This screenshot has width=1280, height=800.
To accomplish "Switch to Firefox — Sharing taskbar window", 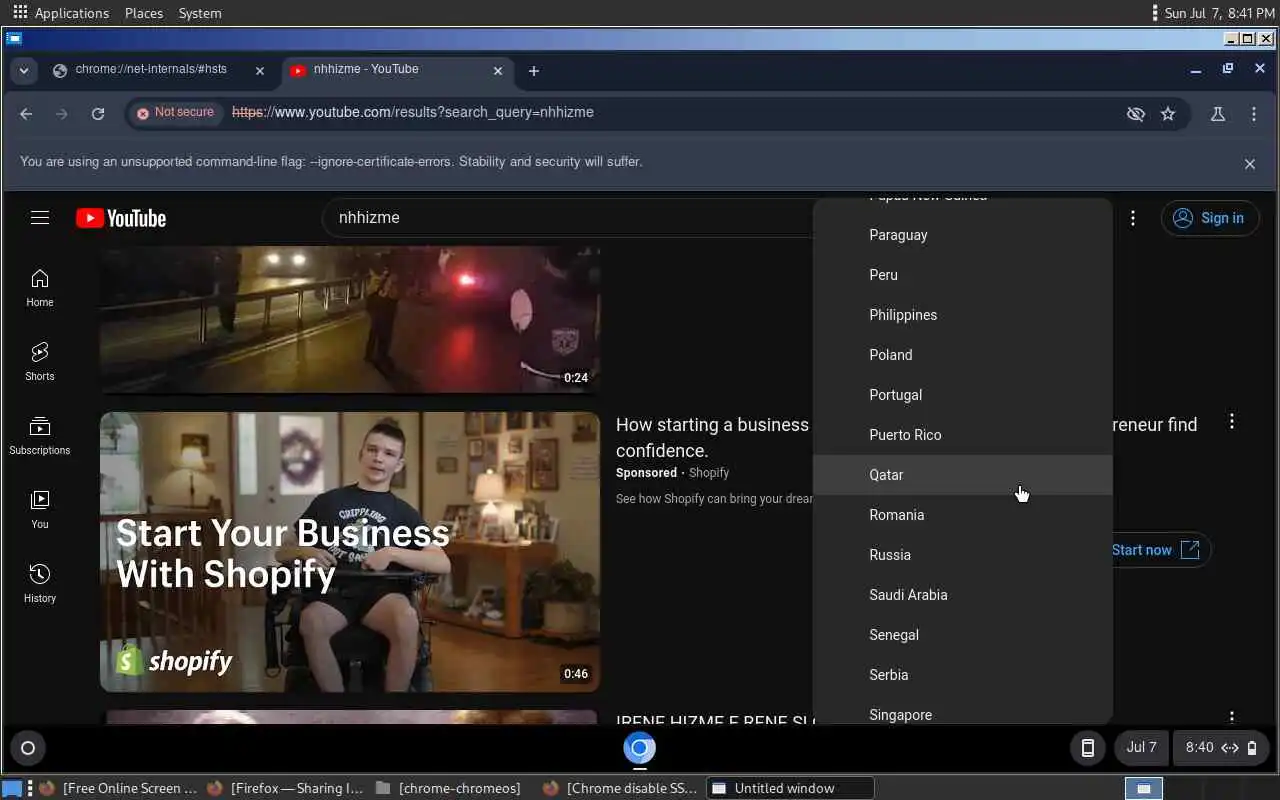I will [286, 788].
